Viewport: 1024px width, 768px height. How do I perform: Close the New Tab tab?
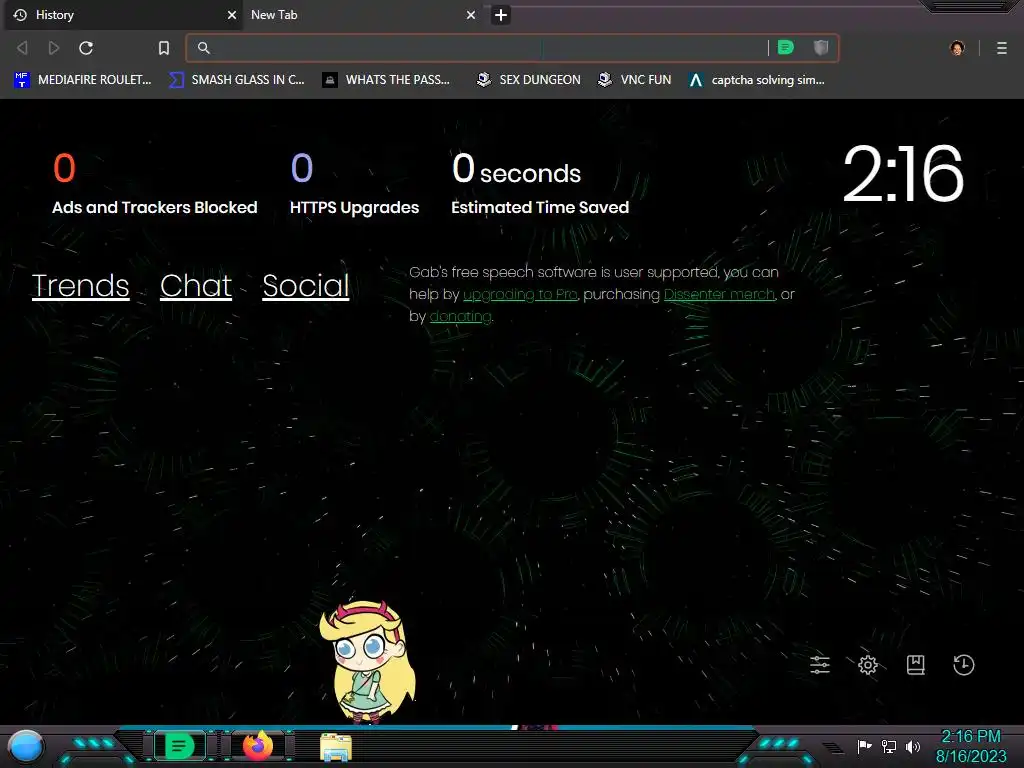click(x=471, y=15)
